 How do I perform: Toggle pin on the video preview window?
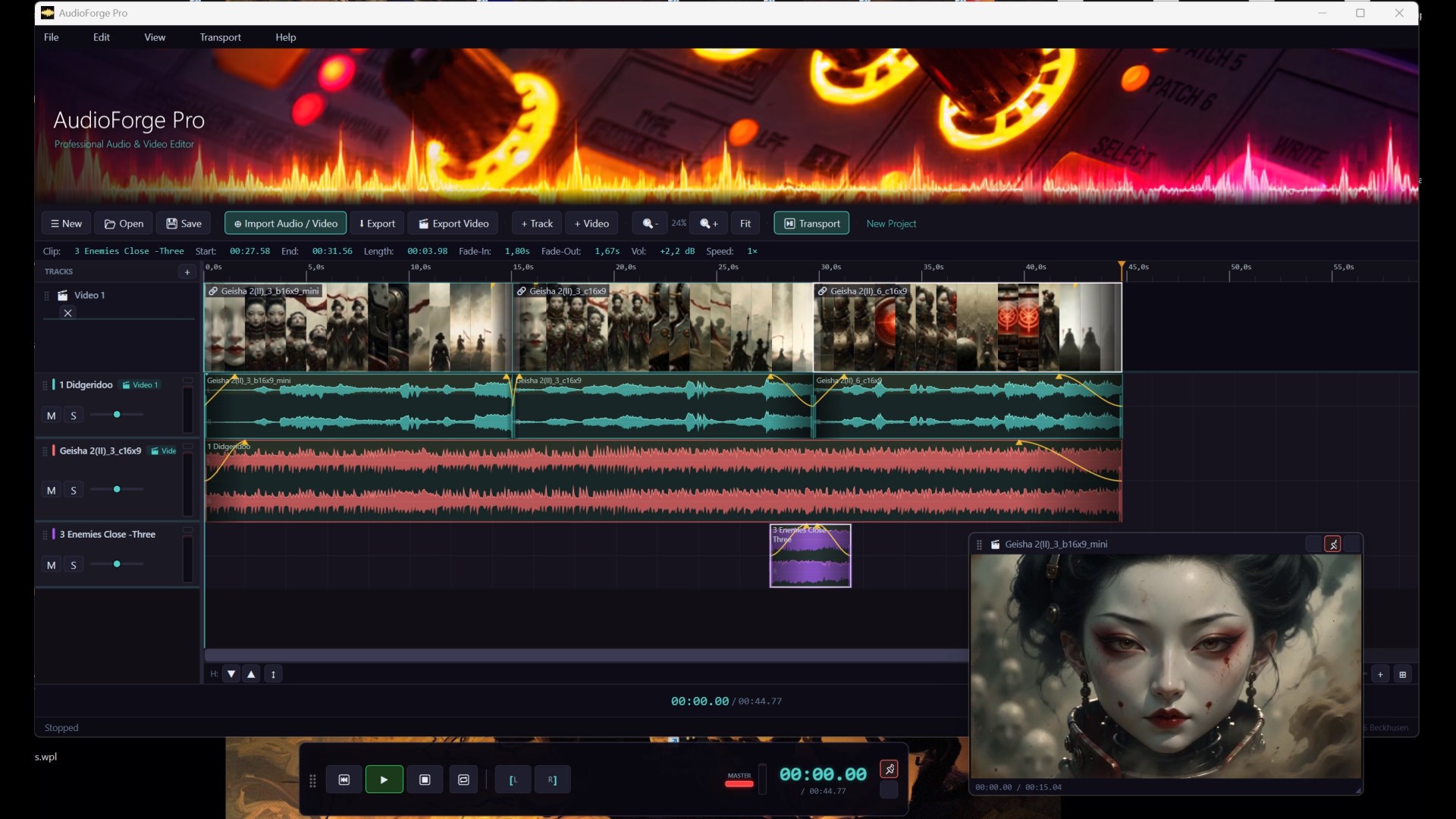click(1333, 544)
